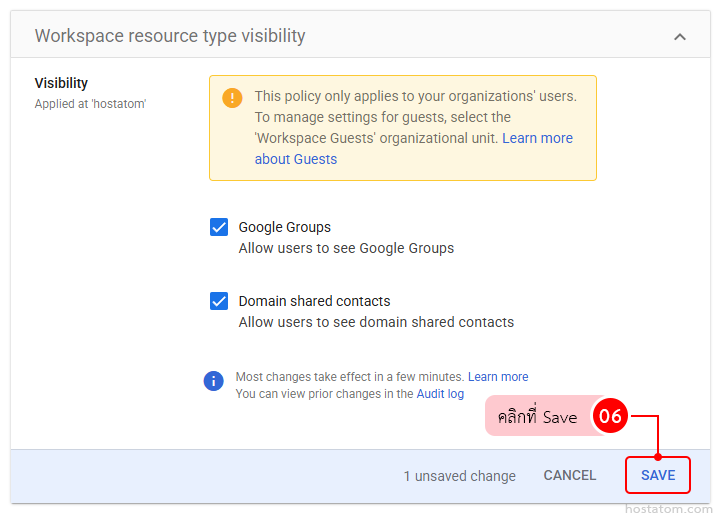Click the Google Groups label text
This screenshot has height=514, width=720.
point(285,227)
